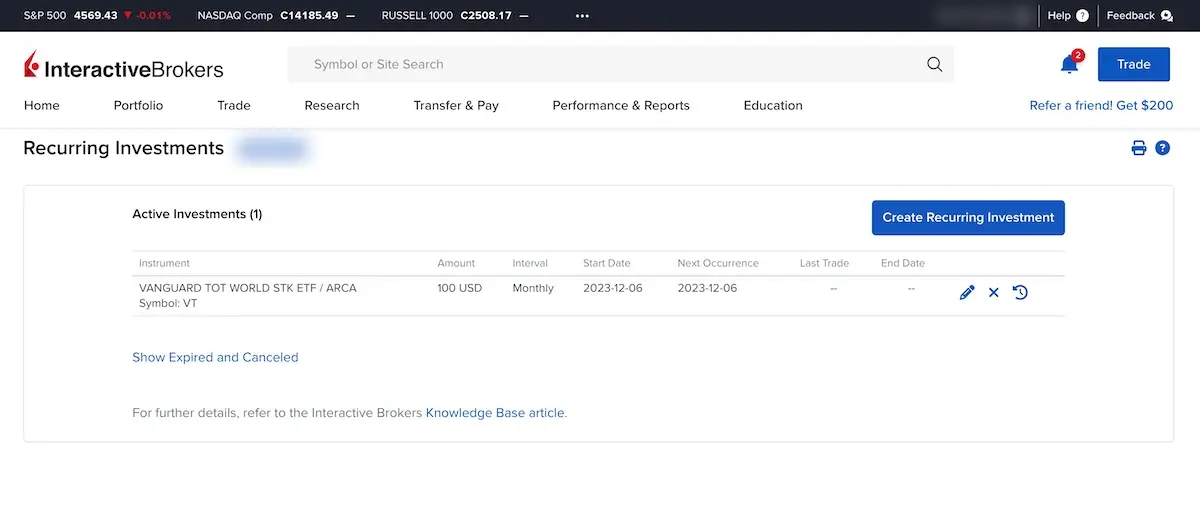
Task: Click the Amount column header
Action: pos(456,263)
